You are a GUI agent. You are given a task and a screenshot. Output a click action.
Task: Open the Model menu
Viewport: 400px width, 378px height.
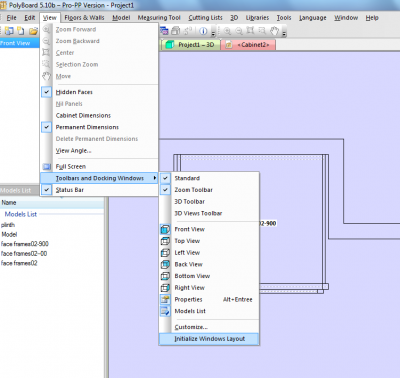(x=121, y=18)
